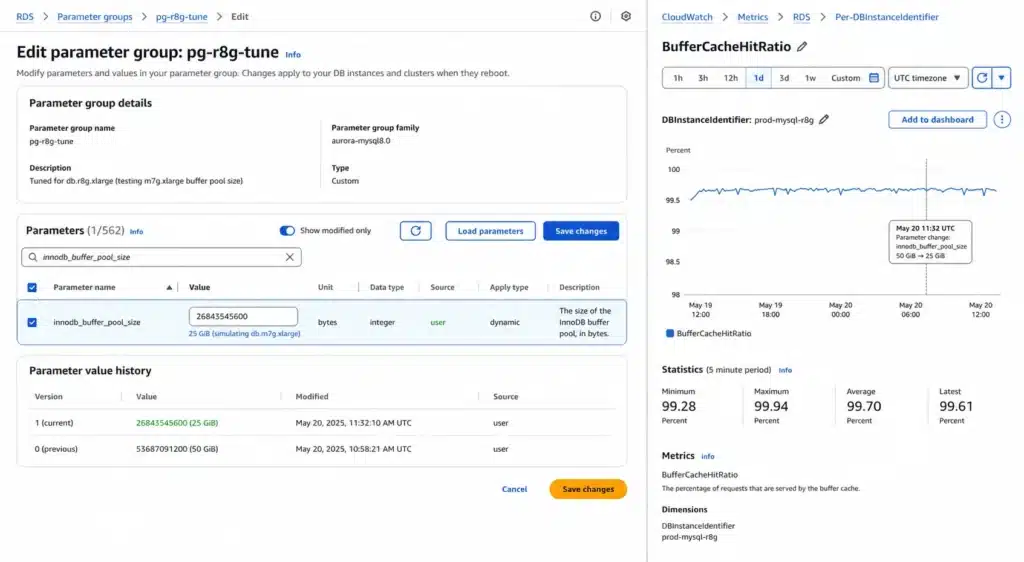The width and height of the screenshot is (1024, 562).
Task: Select the 3d time range
Action: pos(784,78)
